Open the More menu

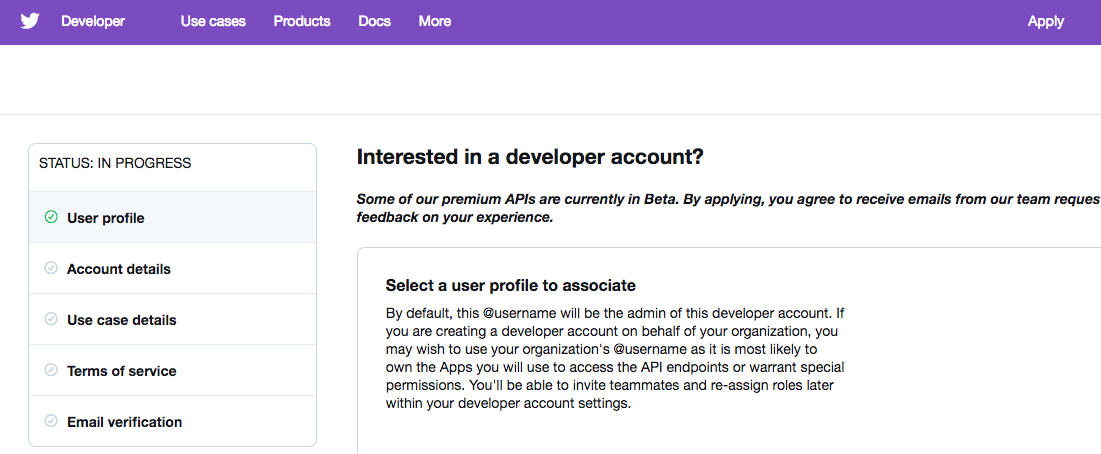coord(435,21)
